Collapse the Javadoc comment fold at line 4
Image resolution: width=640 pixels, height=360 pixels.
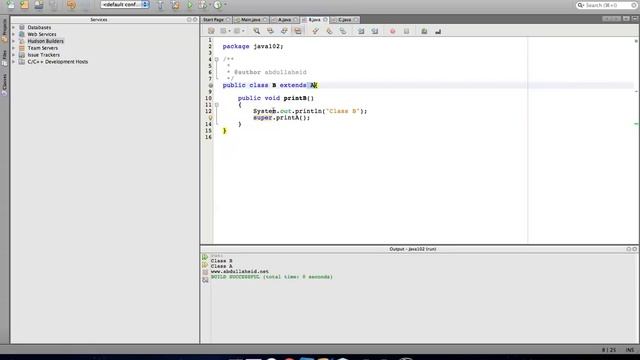[217, 59]
